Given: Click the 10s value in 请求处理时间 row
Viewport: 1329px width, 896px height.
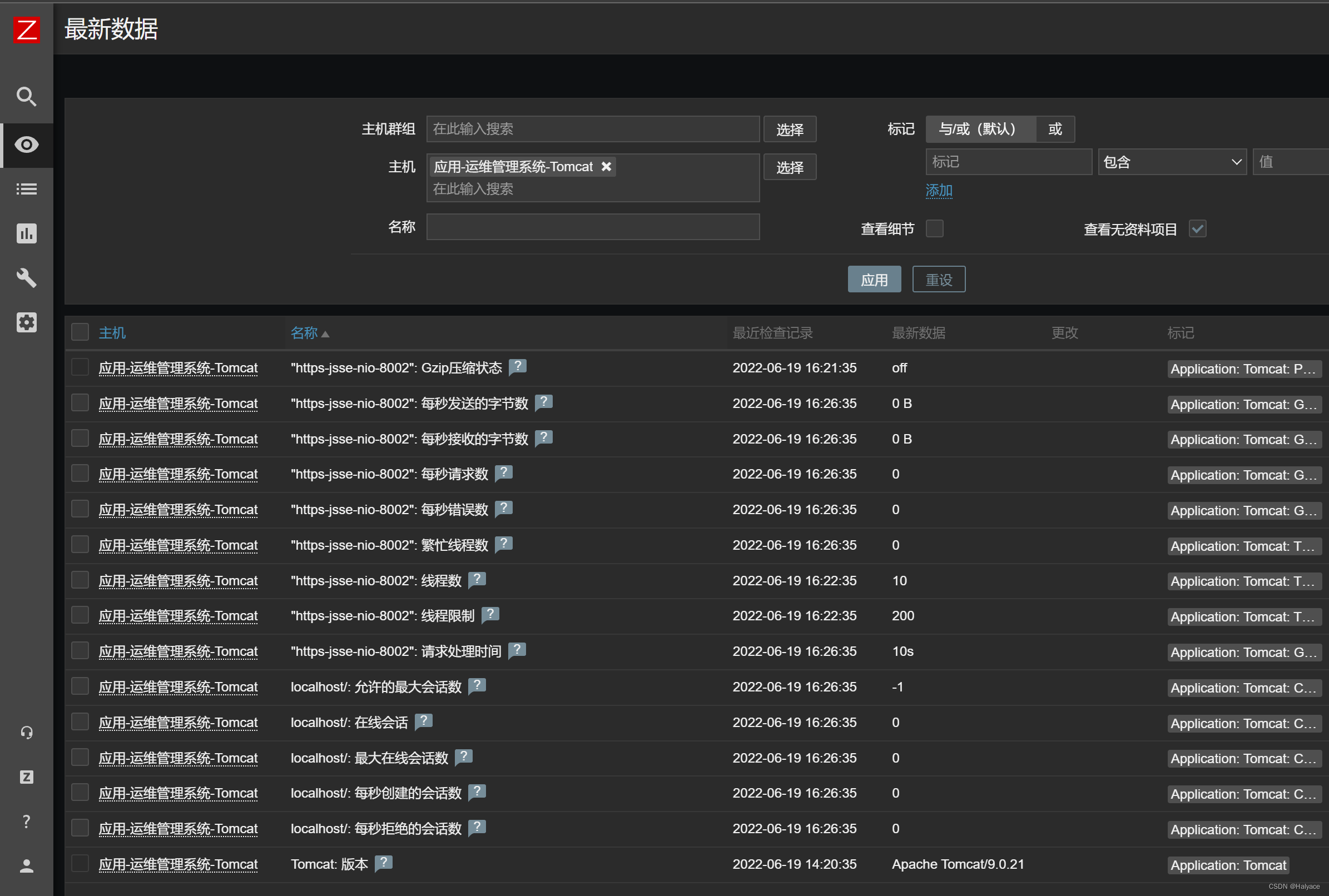Looking at the screenshot, I should tap(902, 651).
